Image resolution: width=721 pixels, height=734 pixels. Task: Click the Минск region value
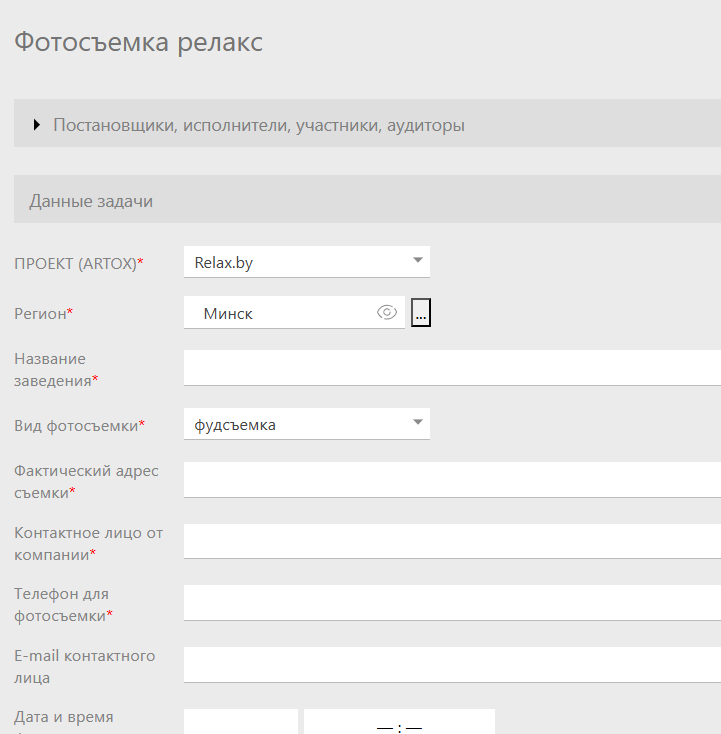tap(228, 314)
